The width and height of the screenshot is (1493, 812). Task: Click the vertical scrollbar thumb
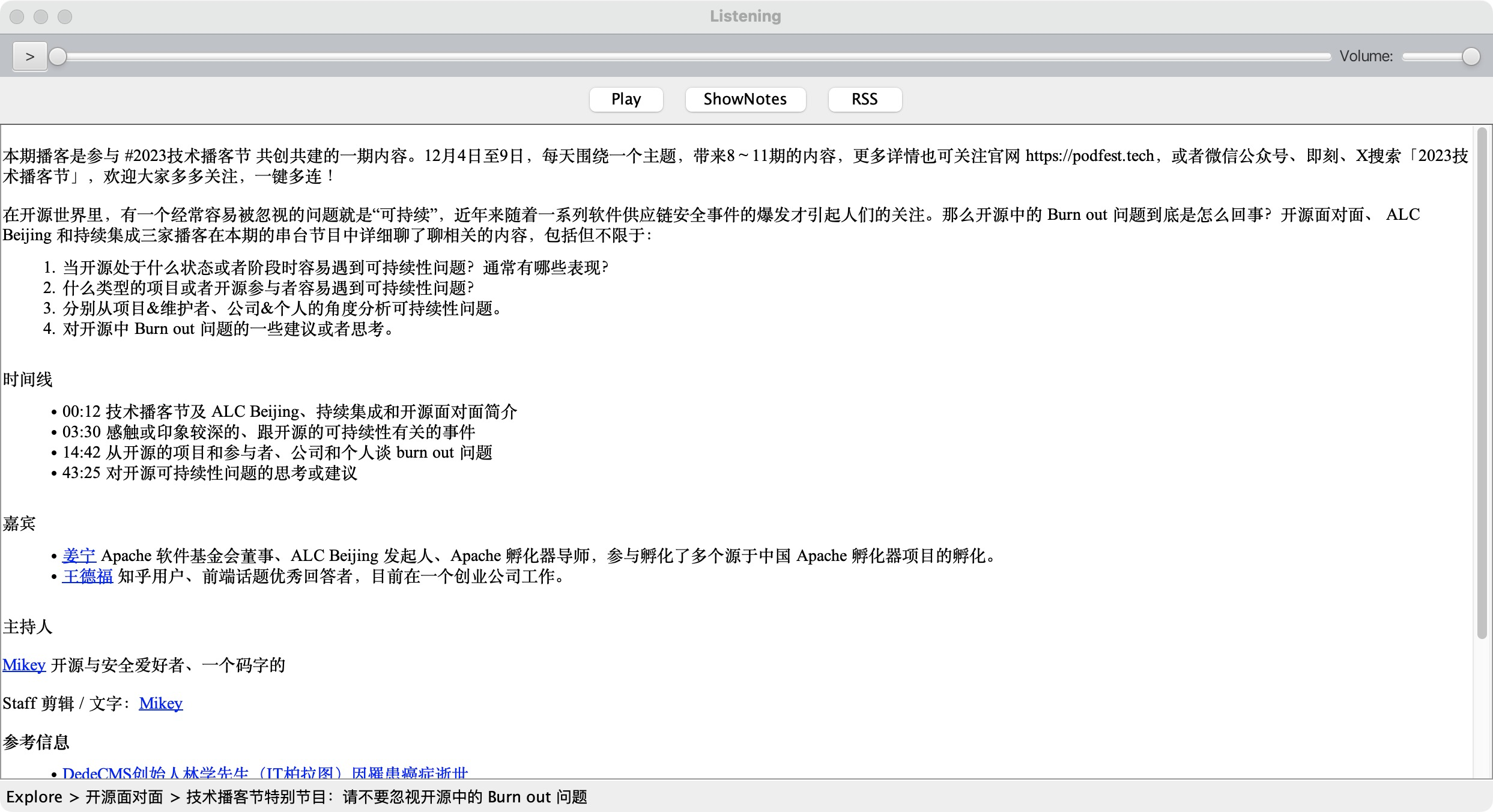tap(1482, 384)
